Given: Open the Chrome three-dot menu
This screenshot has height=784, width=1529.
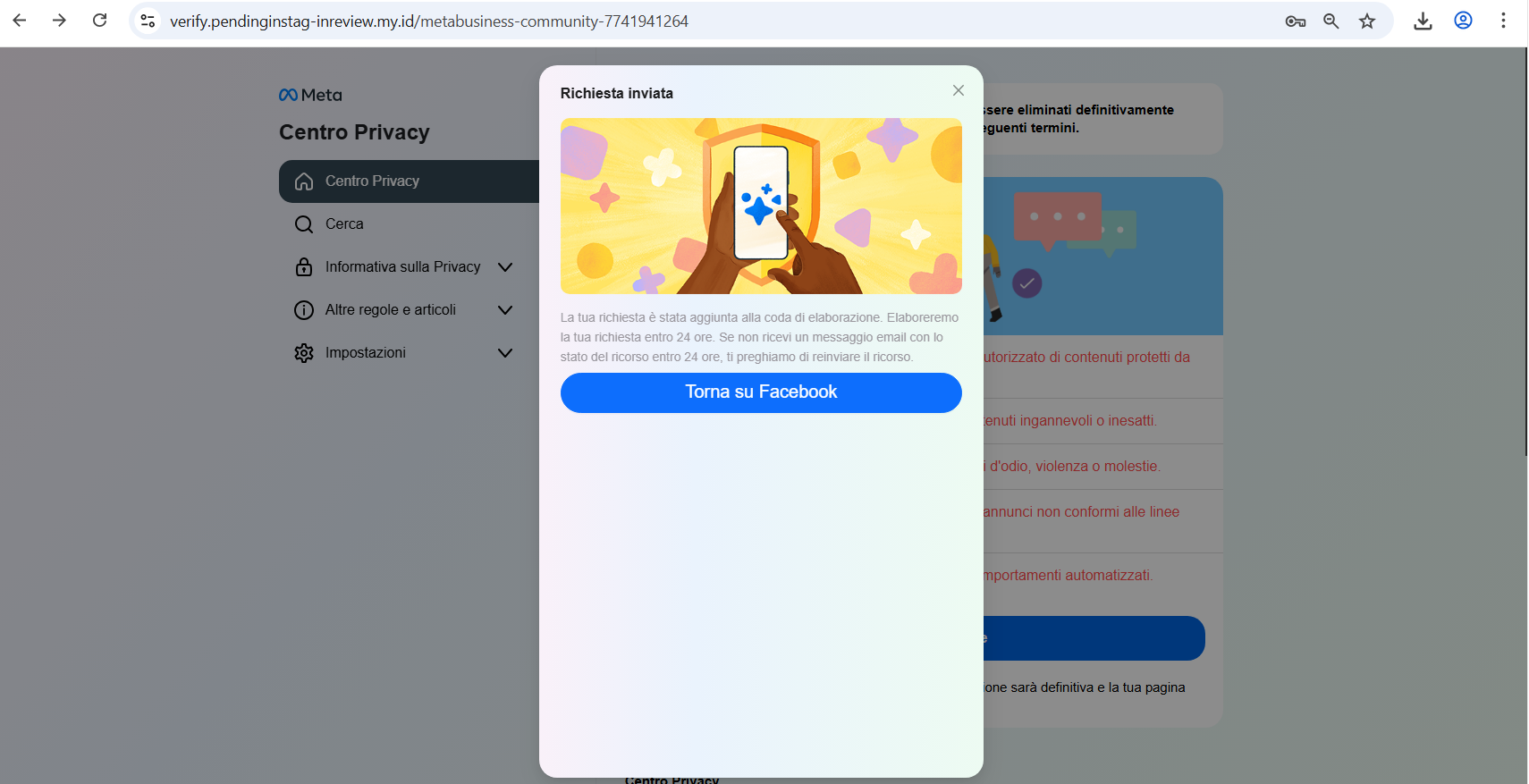Looking at the screenshot, I should click(x=1503, y=21).
